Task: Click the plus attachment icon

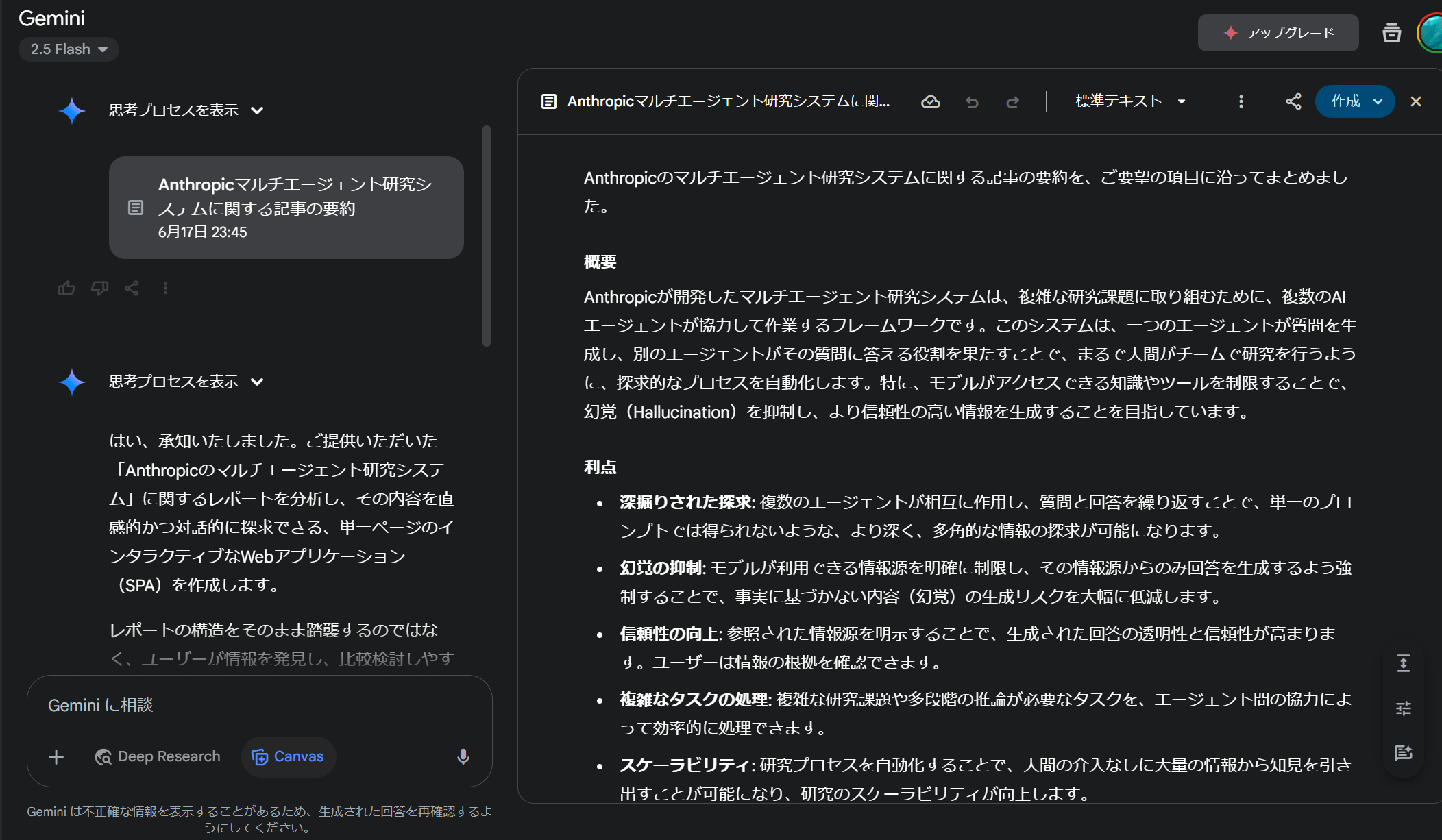Action: [56, 757]
